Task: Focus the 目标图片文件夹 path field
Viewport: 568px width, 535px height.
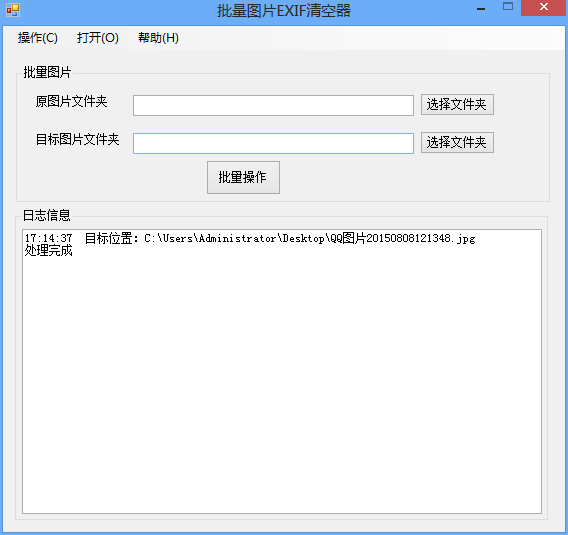Action: point(273,143)
